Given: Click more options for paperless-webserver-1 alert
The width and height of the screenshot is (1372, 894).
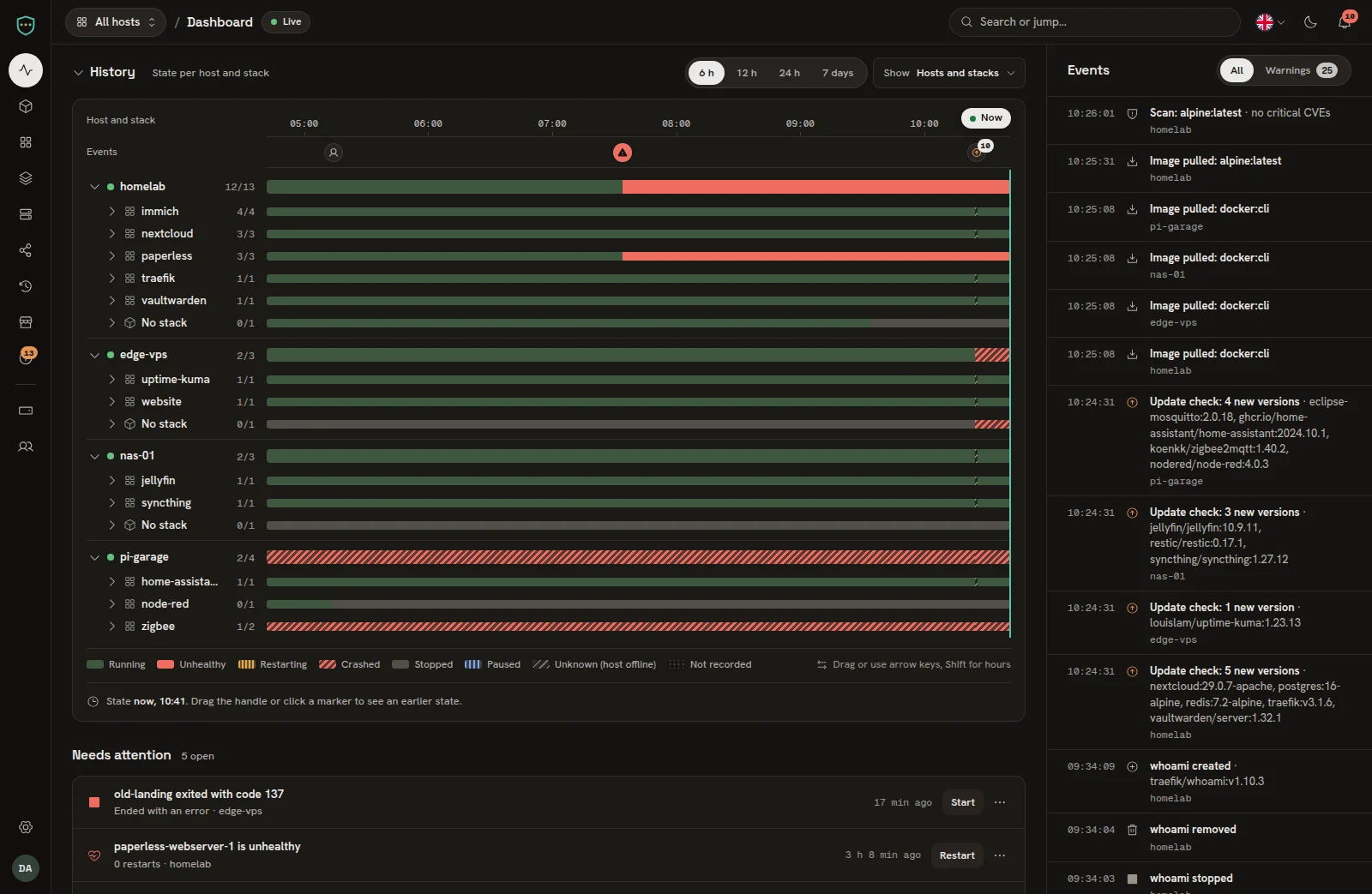Looking at the screenshot, I should 1000,855.
